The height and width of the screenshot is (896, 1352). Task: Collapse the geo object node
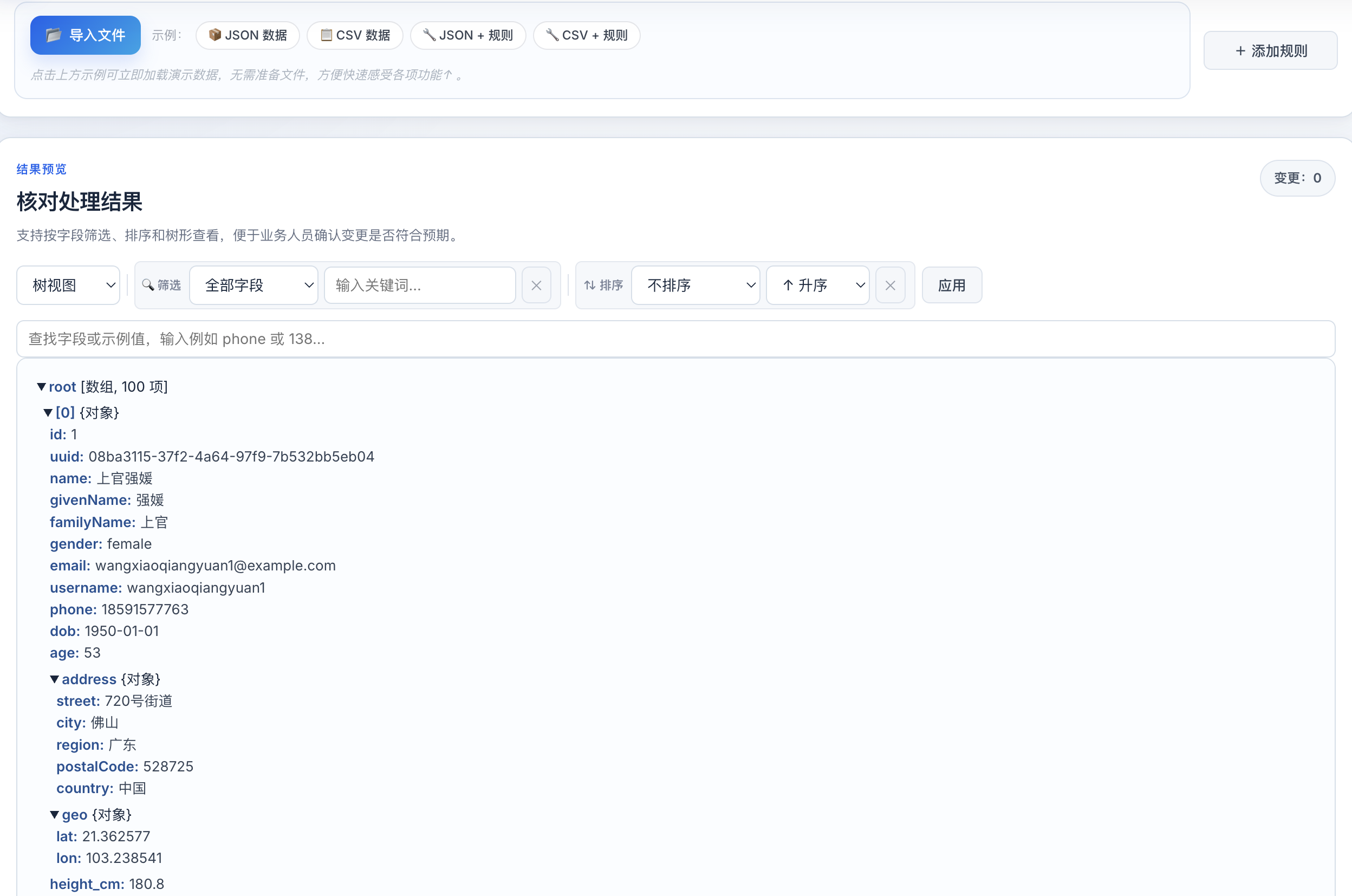pos(54,814)
